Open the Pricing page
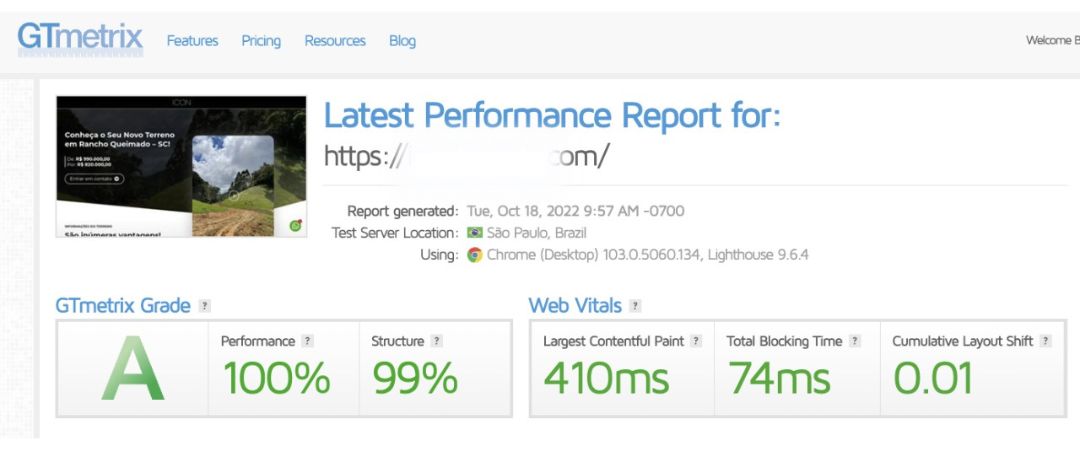Screen dimensions: 1080x450 point(261,41)
